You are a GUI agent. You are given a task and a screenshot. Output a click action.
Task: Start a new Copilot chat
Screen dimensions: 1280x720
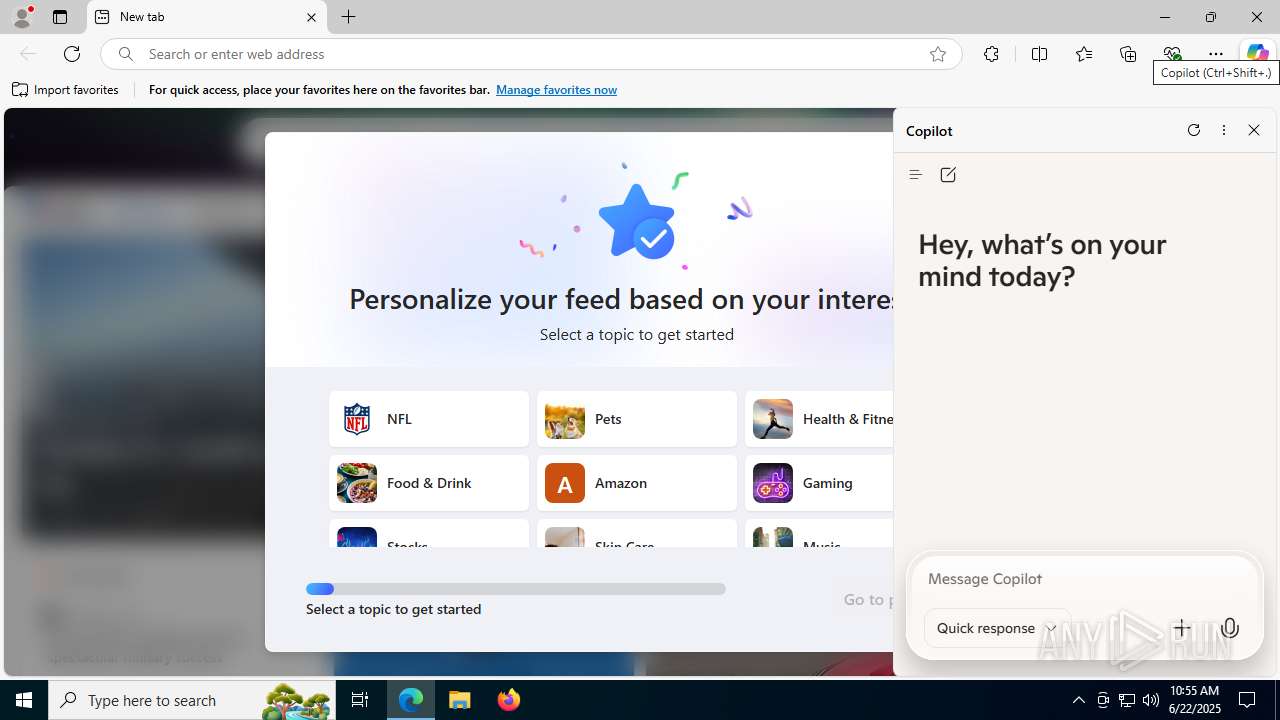coord(948,175)
